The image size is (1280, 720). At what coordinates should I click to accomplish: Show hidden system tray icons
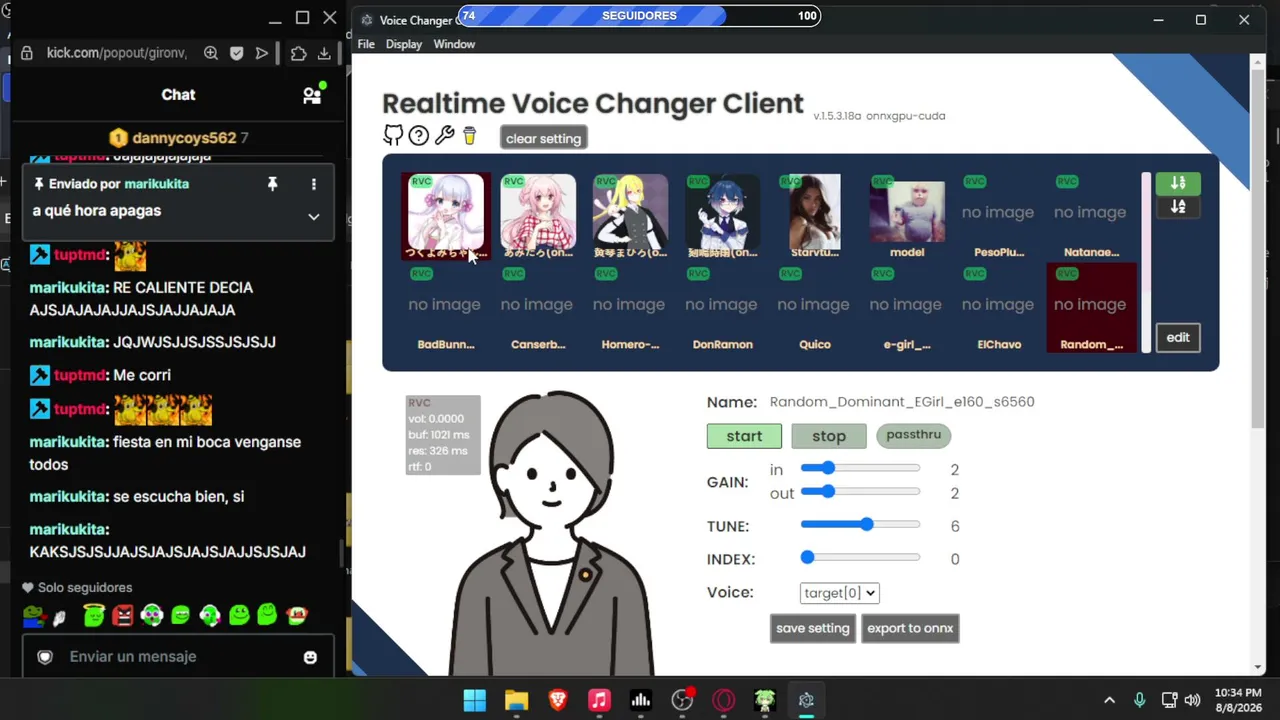[x=1109, y=700]
